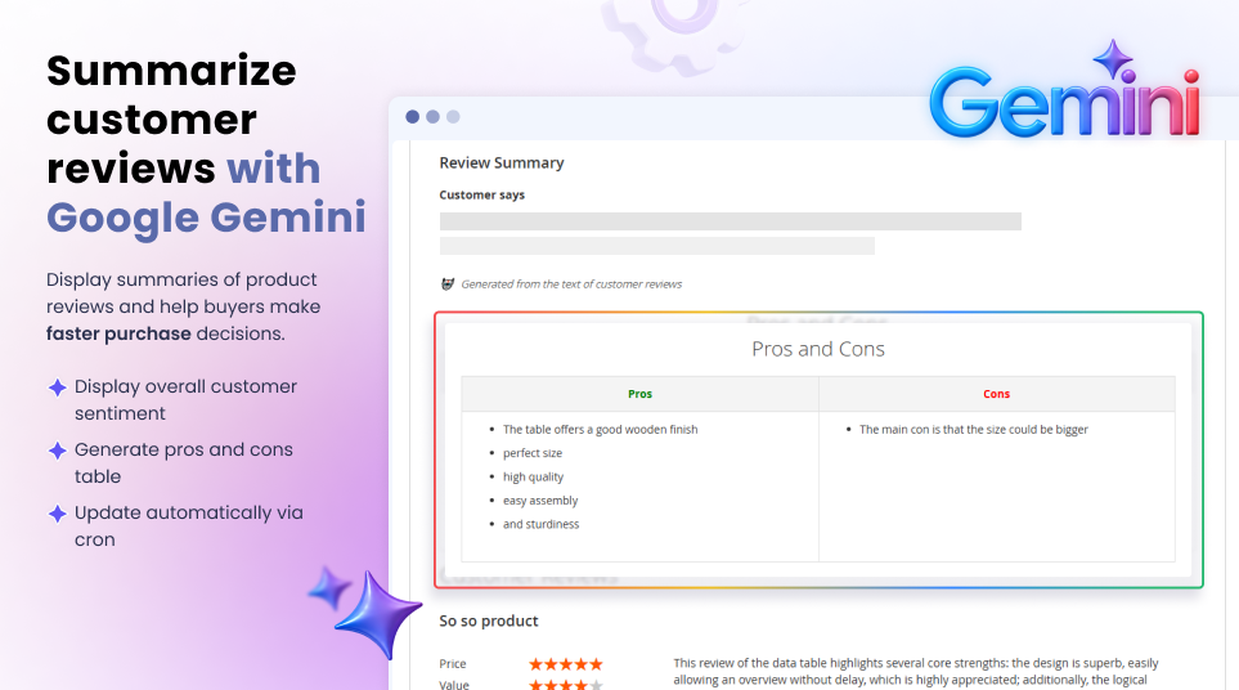This screenshot has width=1239, height=690.
Task: Click the longer gray summary placeholder bar
Action: click(x=730, y=221)
